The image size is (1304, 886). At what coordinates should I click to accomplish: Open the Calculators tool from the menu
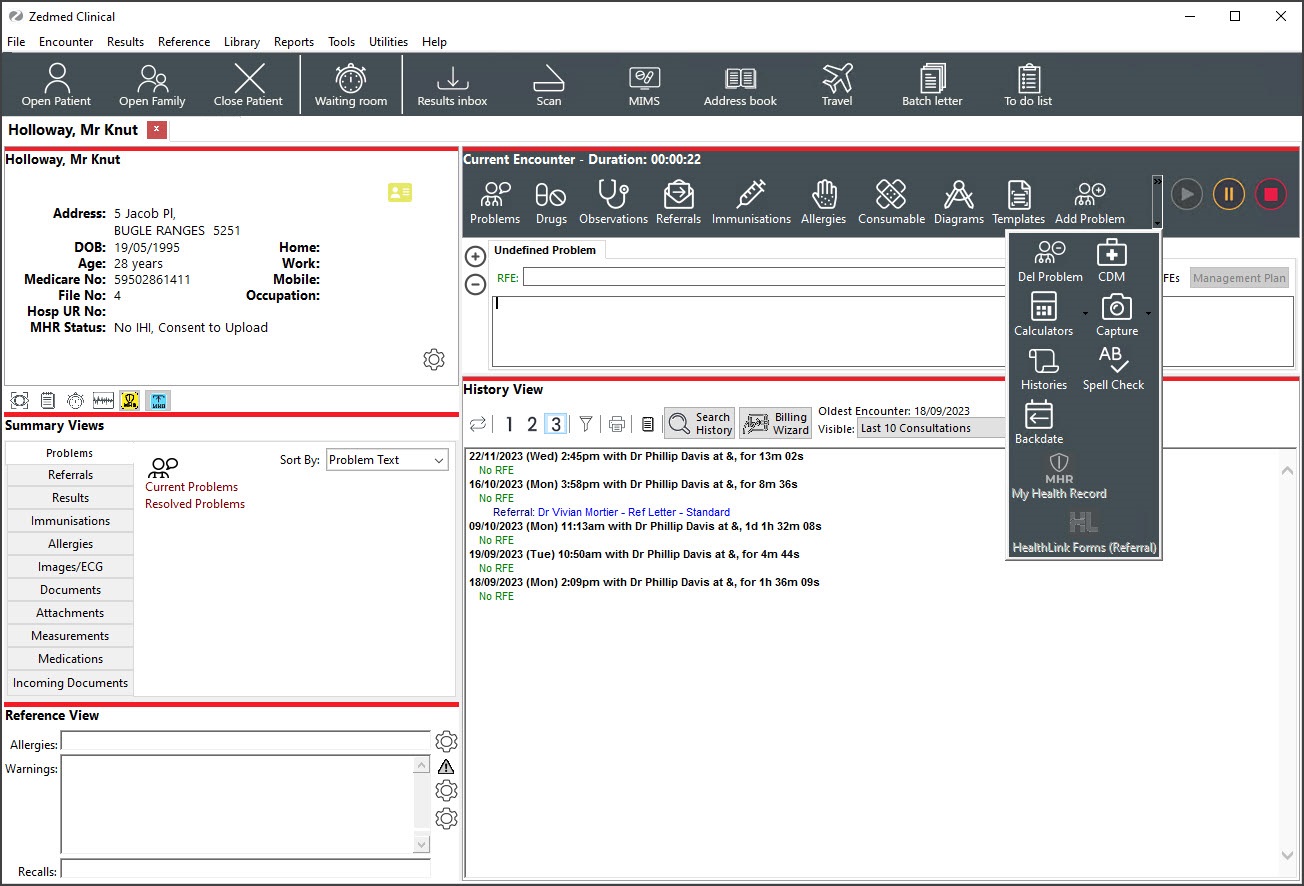click(x=1043, y=314)
